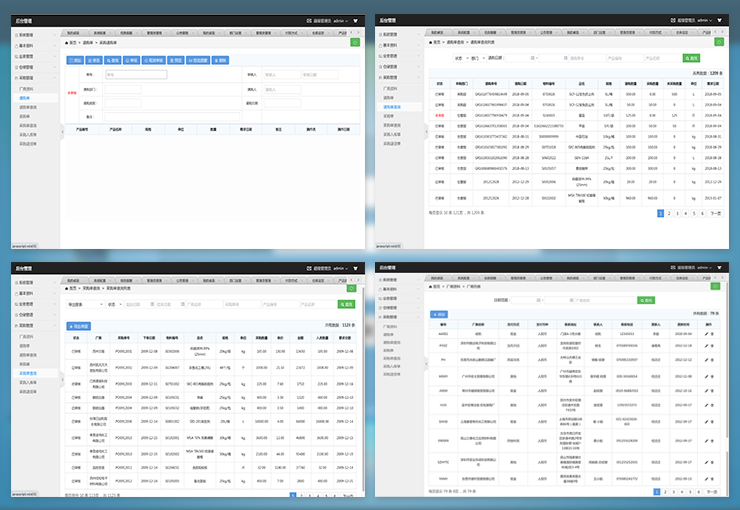Open 导出数据 dropdown in 采购单查询列表 window
740x510 pixels.
pos(84,304)
